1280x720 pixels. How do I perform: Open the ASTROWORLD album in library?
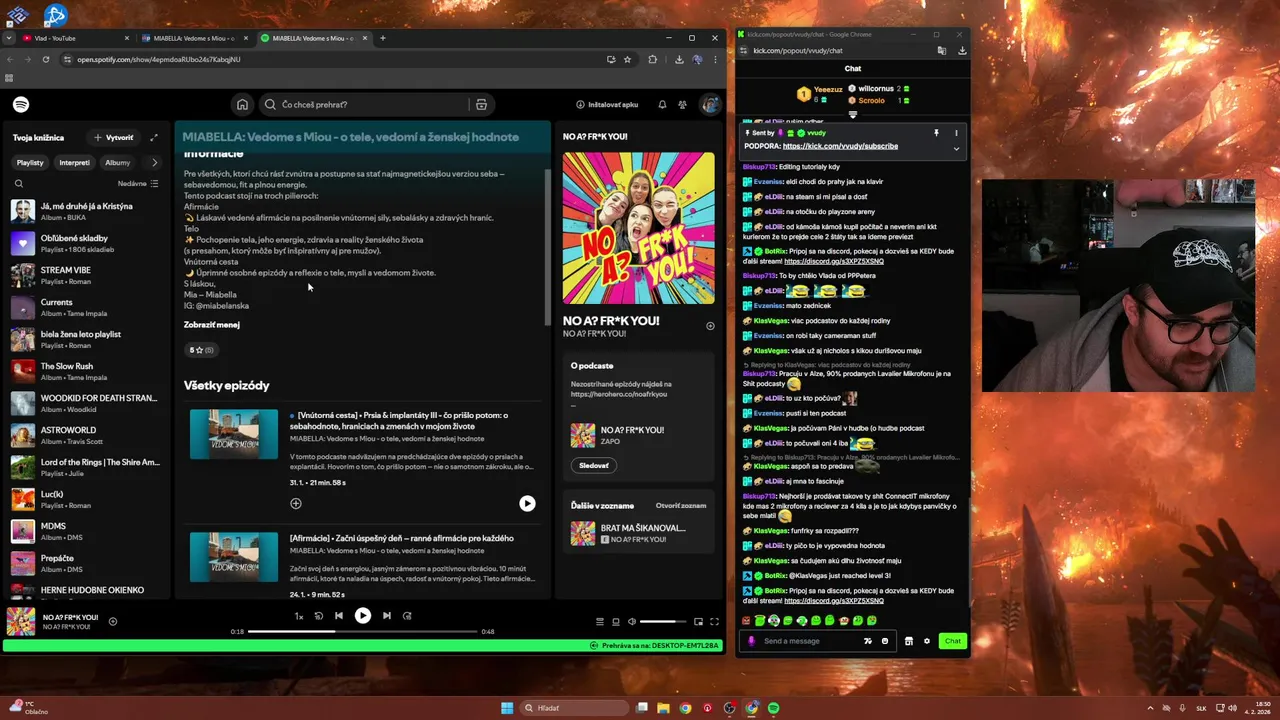pyautogui.click(x=85, y=435)
